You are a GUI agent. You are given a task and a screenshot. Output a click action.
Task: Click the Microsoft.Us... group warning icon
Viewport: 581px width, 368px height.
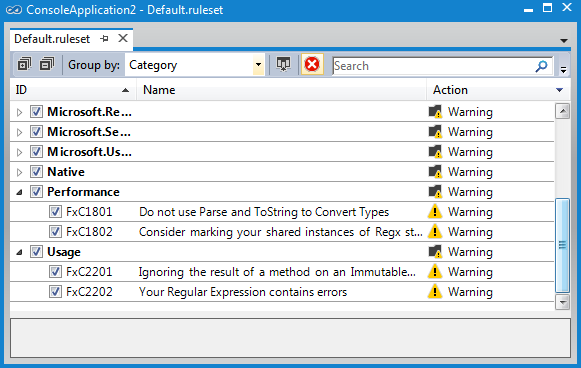(435, 152)
